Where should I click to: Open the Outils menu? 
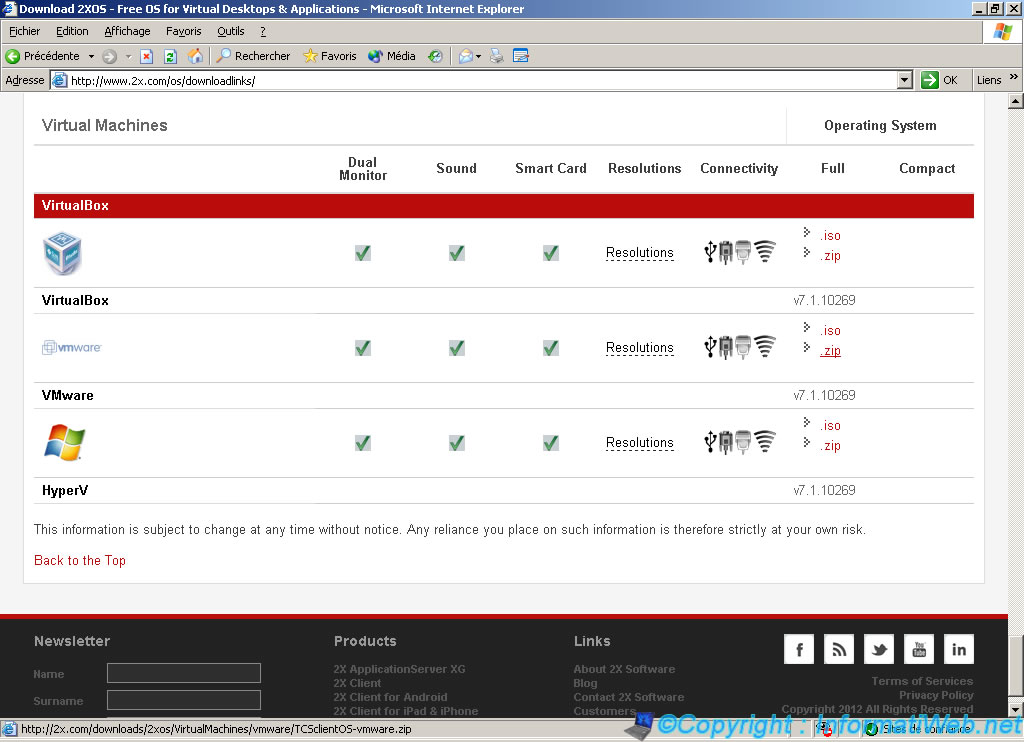coord(231,31)
